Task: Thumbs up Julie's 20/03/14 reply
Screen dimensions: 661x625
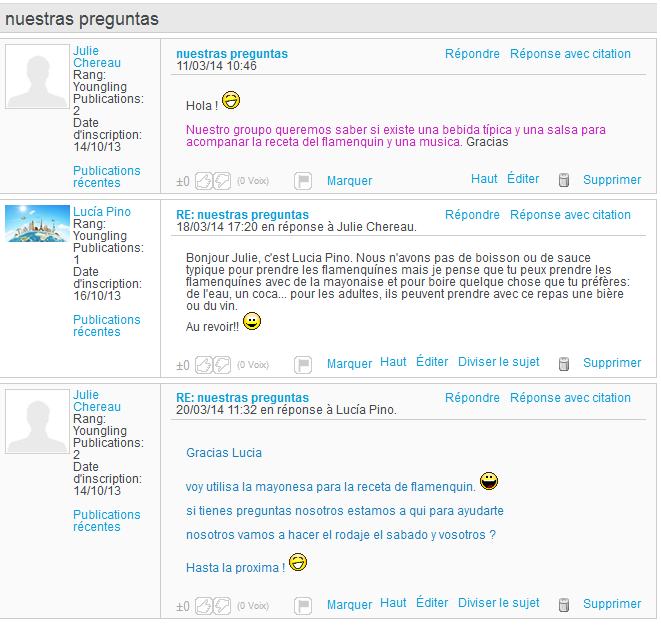Action: pos(204,606)
